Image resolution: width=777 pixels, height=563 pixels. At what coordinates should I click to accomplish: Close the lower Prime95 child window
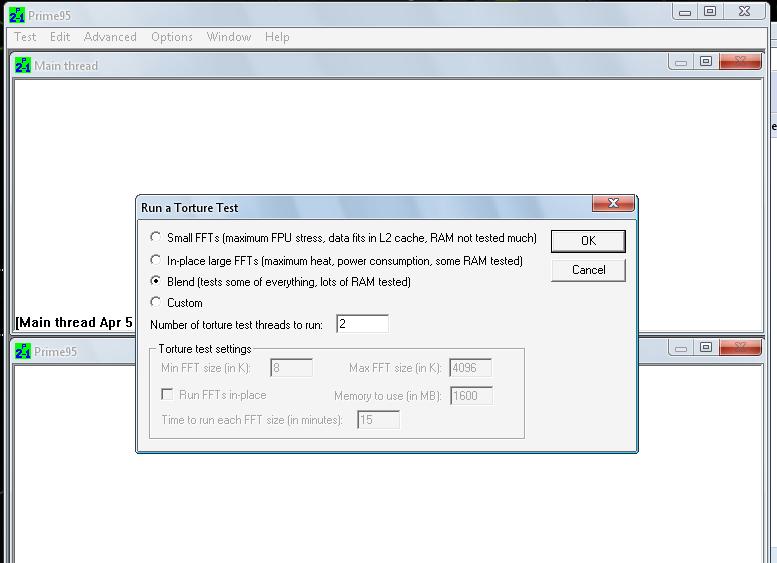tap(740, 347)
